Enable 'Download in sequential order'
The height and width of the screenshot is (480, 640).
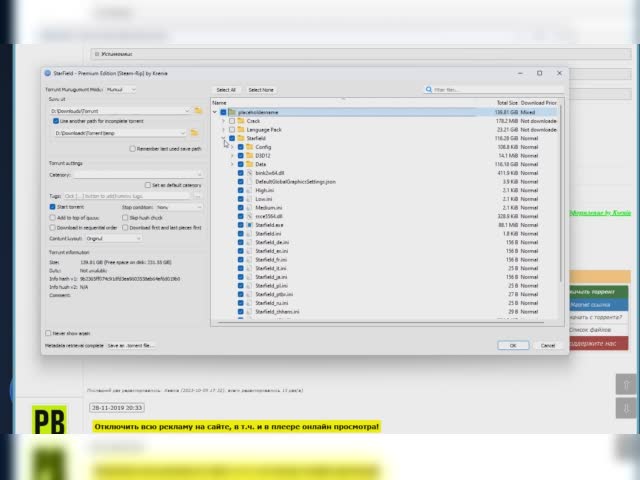(x=52, y=228)
